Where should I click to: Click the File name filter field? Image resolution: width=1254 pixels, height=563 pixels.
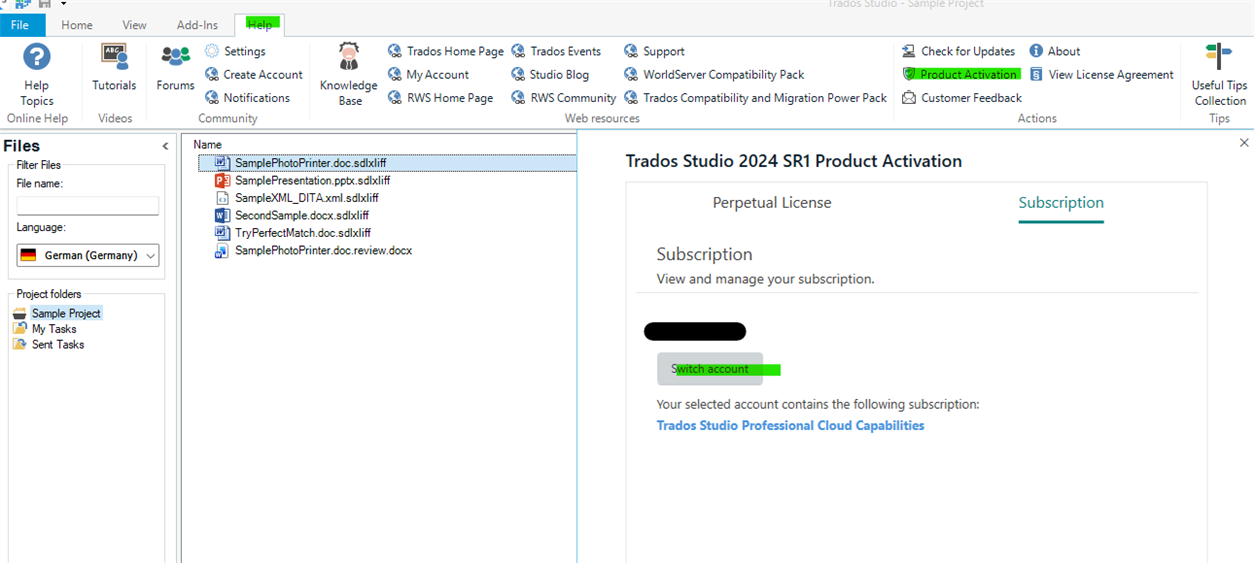pyautogui.click(x=88, y=205)
